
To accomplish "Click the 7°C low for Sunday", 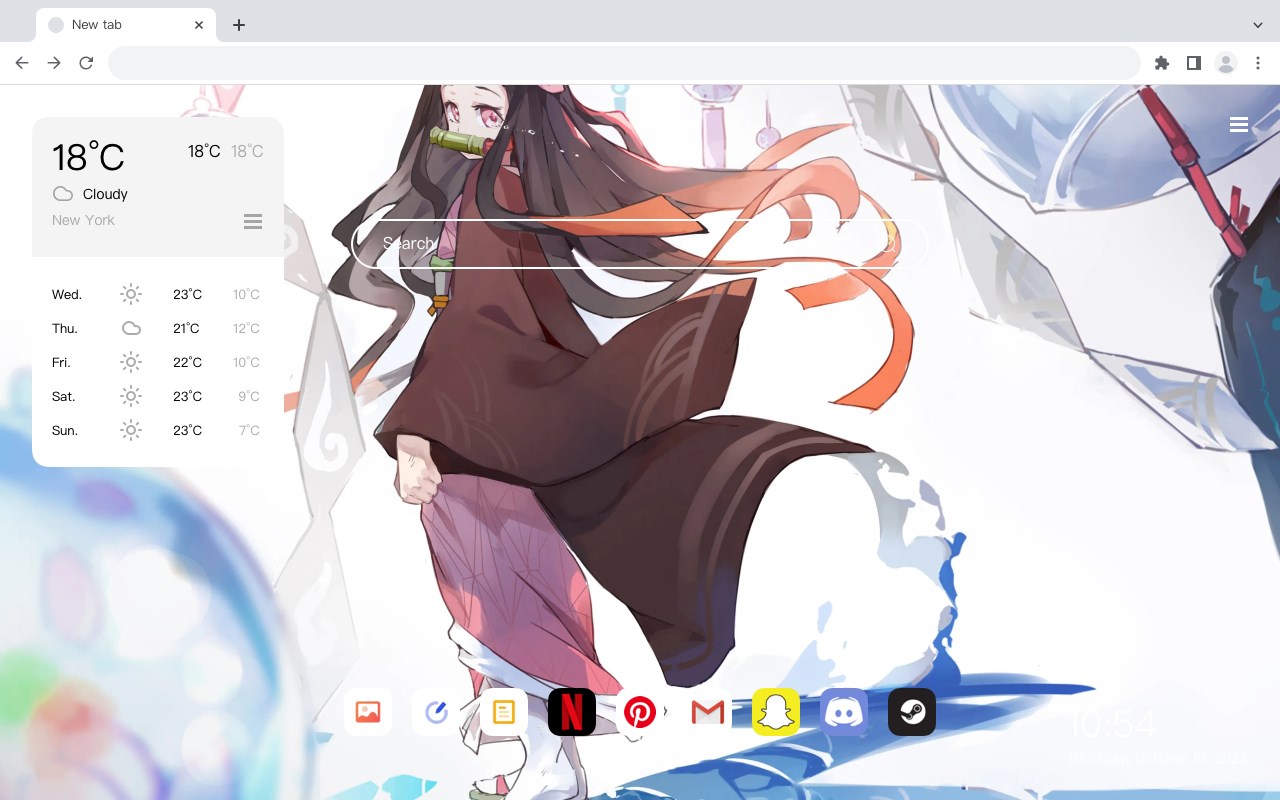I will 249,430.
